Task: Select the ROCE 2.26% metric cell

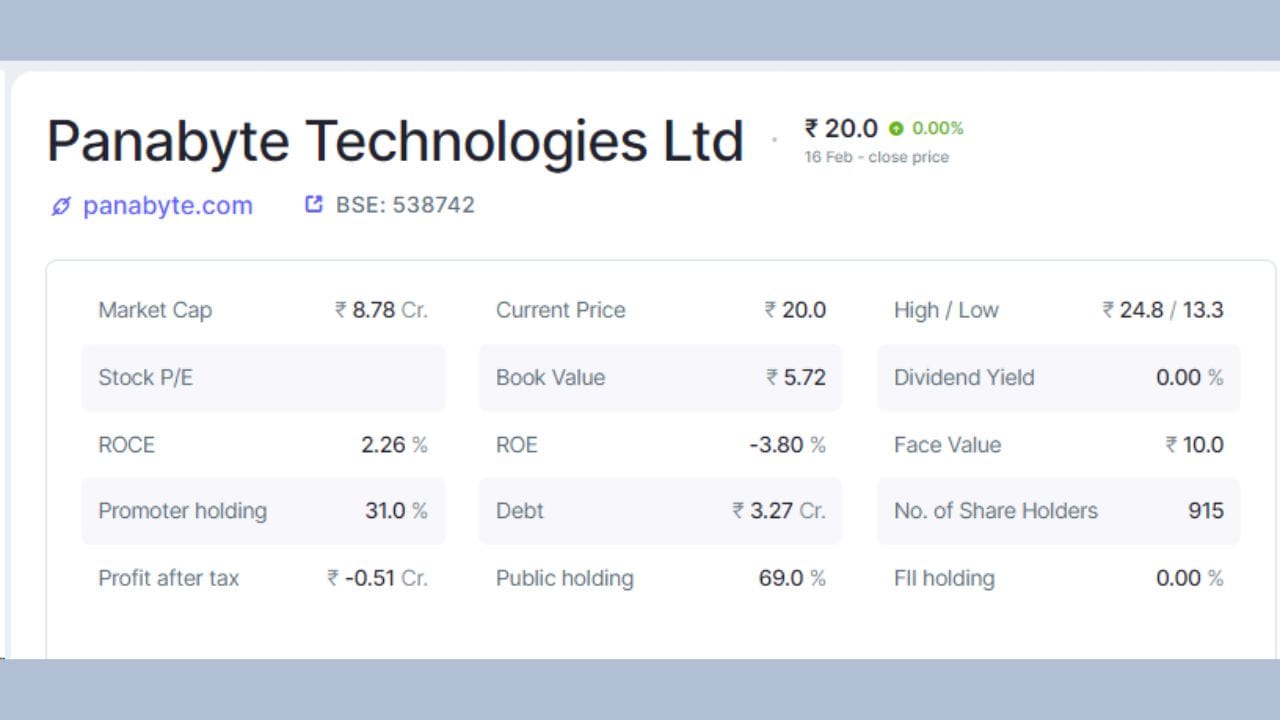Action: pos(264,445)
